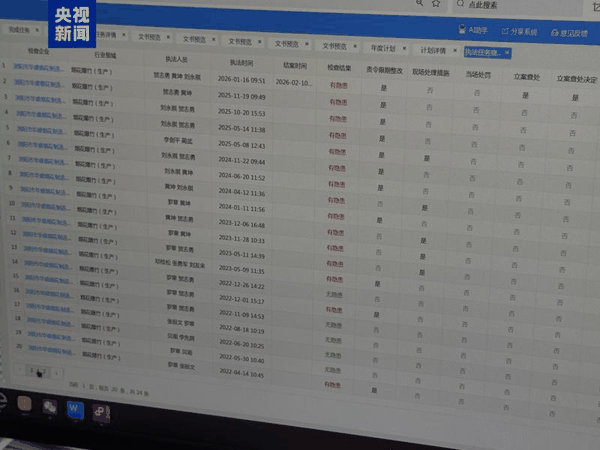Image resolution: width=600 pixels, height=450 pixels.
Task: Select the date cell 2022-04-14 10:45
Action: click(241, 374)
